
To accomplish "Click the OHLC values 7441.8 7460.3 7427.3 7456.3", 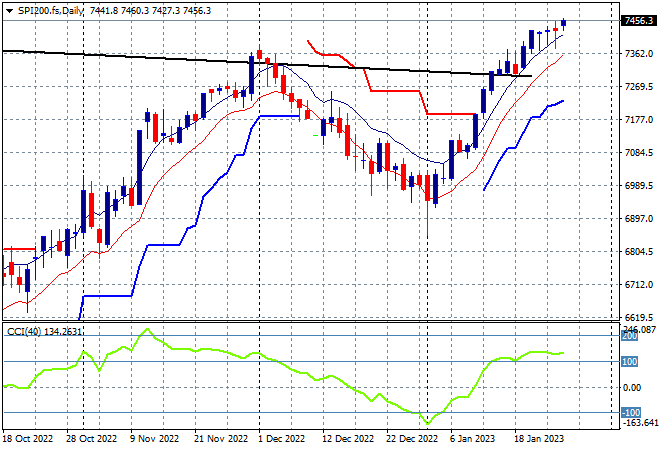I will [150, 11].
